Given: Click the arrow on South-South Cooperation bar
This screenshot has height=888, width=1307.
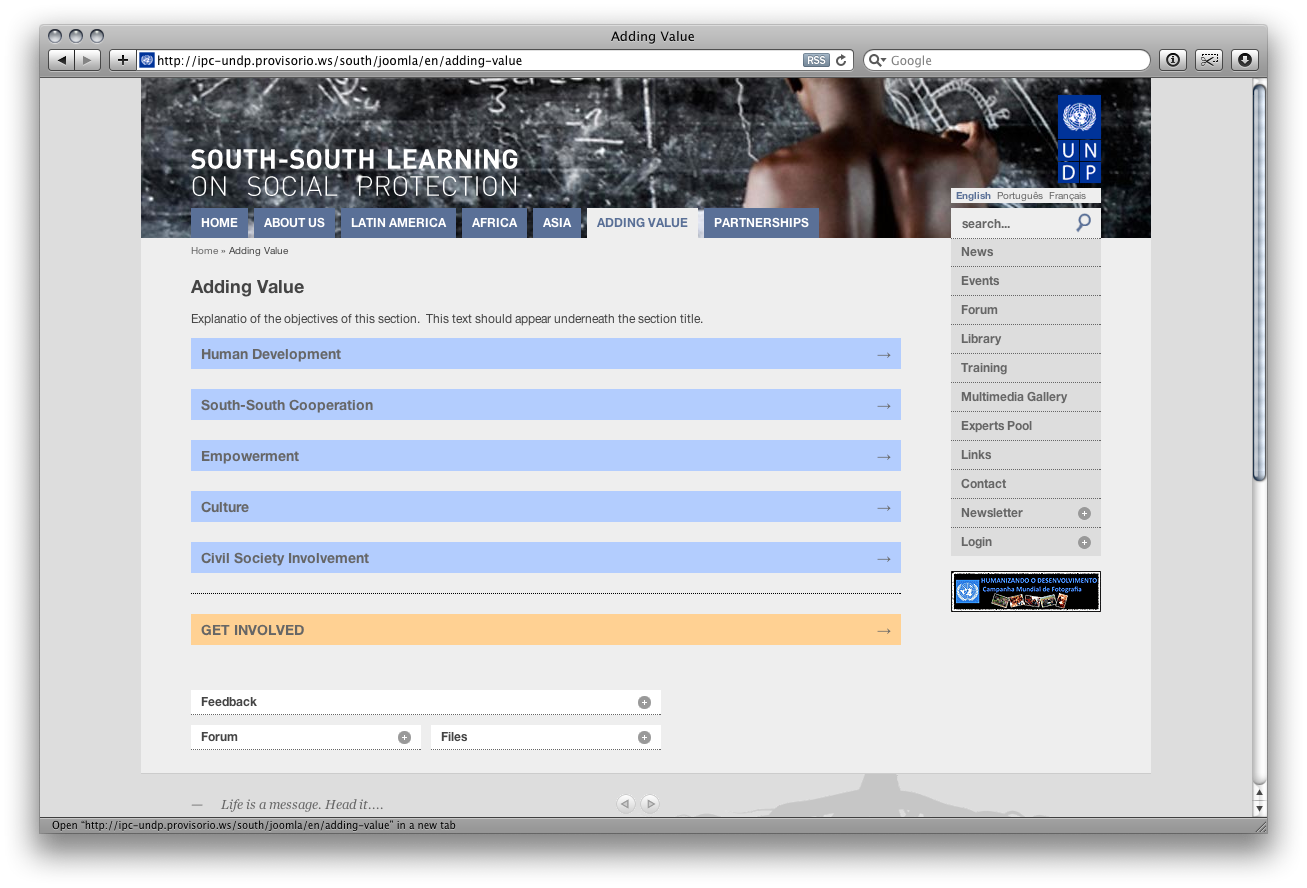Looking at the screenshot, I should pyautogui.click(x=883, y=405).
